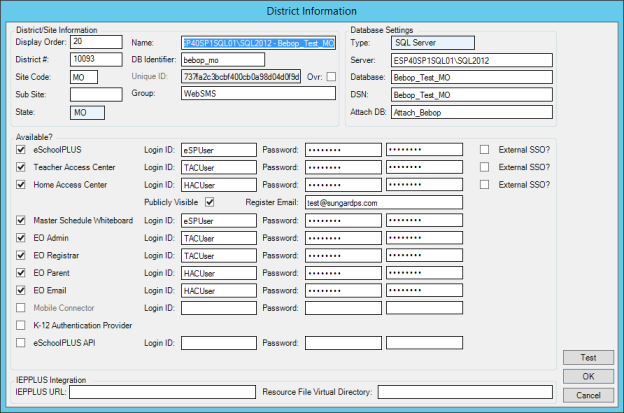Check the eSchoolPLUS API checkbox
624x413 pixels.
pyautogui.click(x=22, y=343)
